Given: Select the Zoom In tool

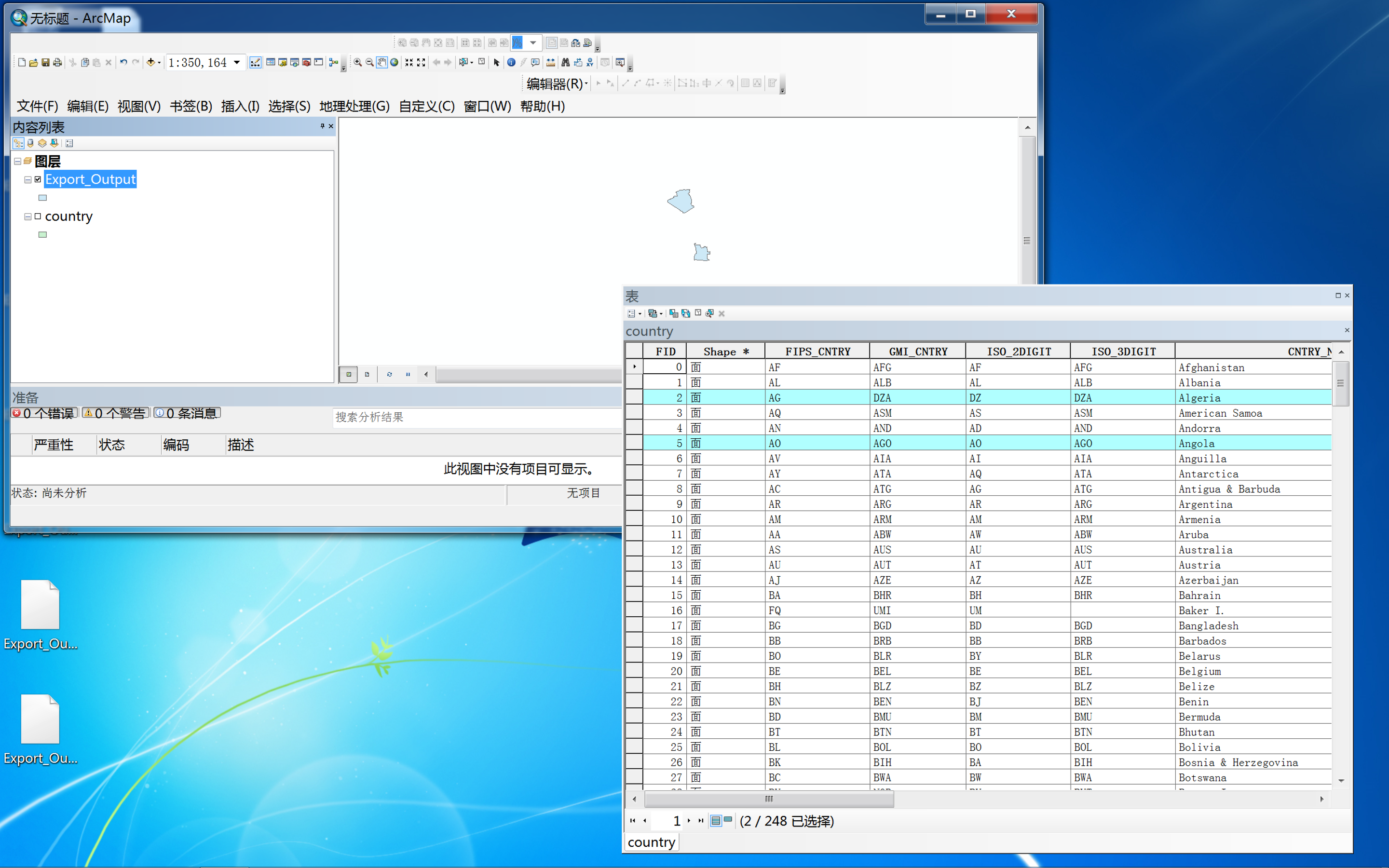Looking at the screenshot, I should pos(357,63).
